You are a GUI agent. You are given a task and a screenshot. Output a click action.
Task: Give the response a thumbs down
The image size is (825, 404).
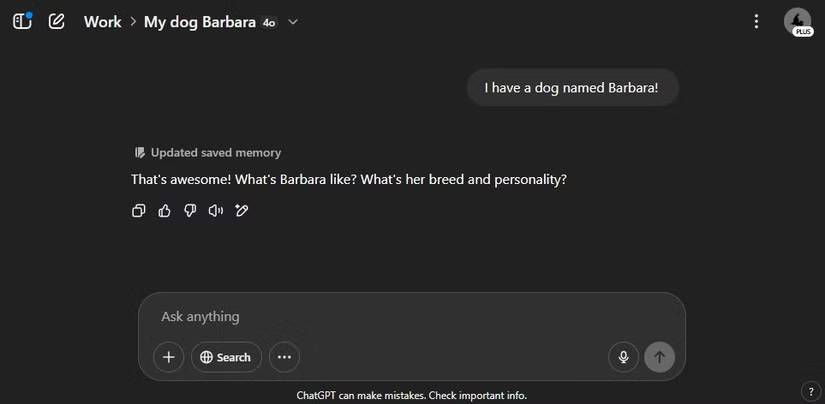click(x=190, y=210)
